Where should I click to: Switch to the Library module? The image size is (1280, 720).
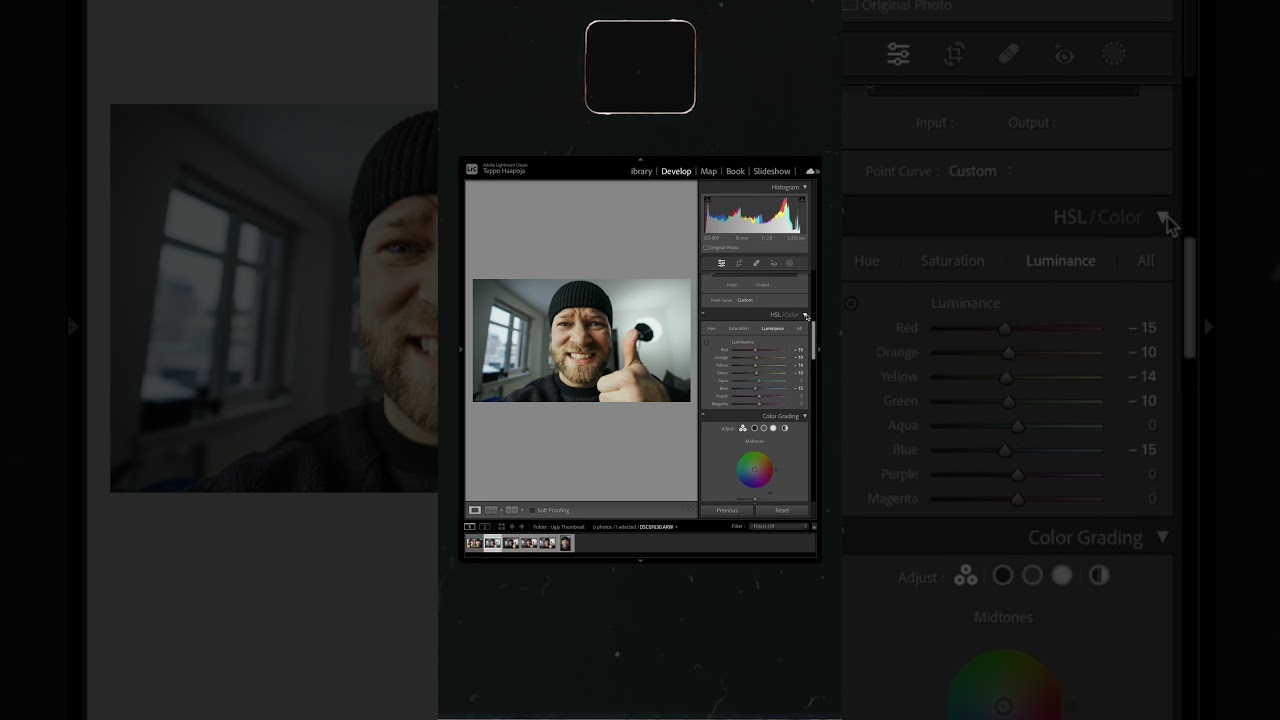(x=641, y=171)
